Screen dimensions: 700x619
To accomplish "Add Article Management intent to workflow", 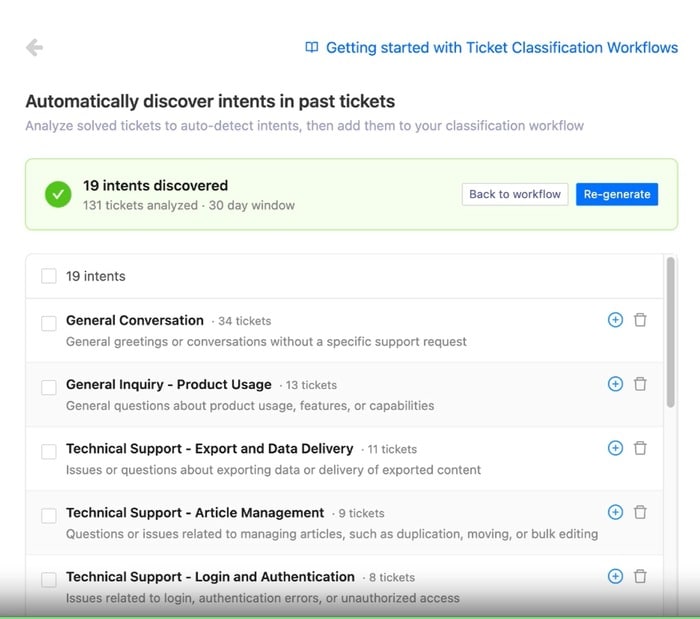I will 615,512.
